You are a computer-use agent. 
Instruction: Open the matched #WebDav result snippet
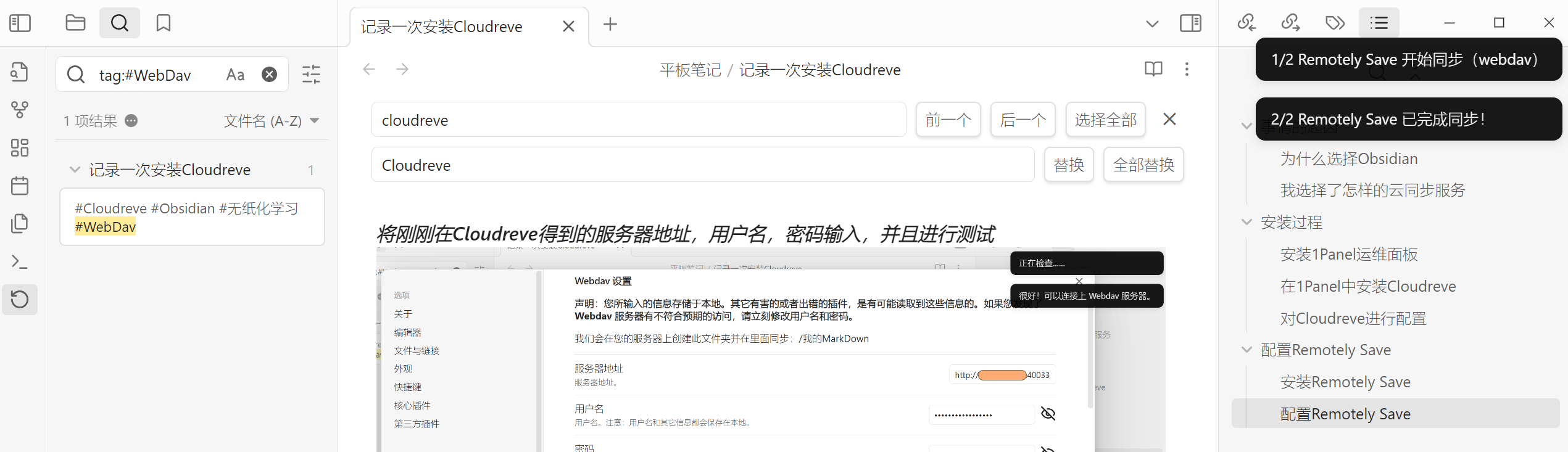192,217
